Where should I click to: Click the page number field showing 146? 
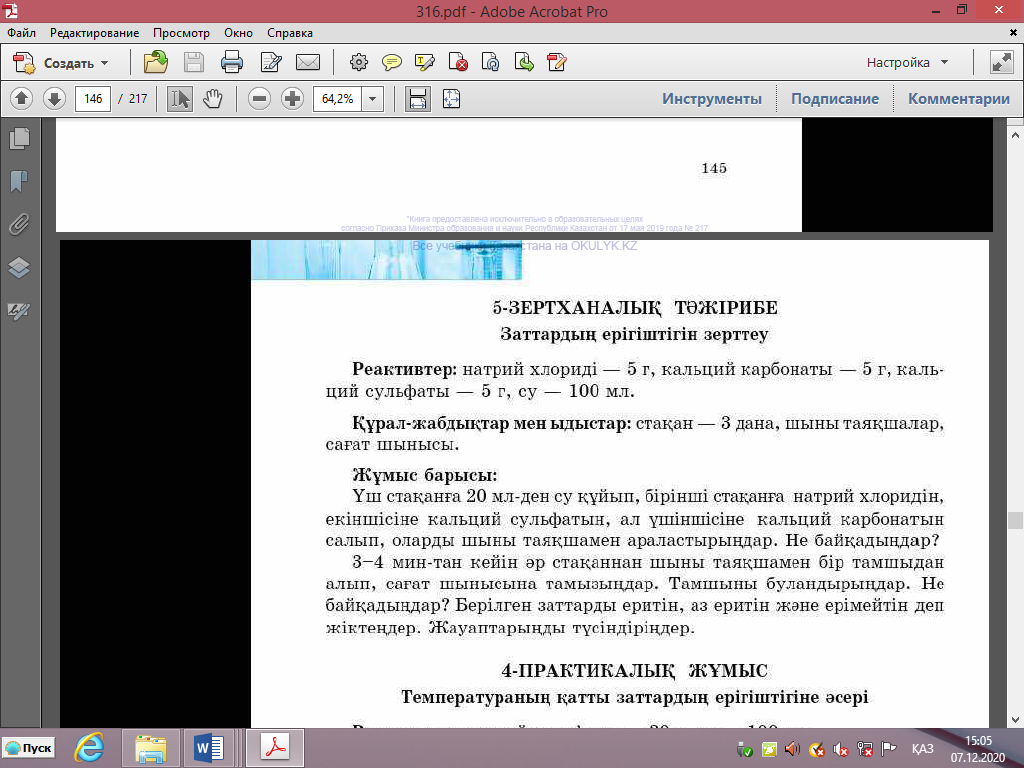pyautogui.click(x=93, y=99)
